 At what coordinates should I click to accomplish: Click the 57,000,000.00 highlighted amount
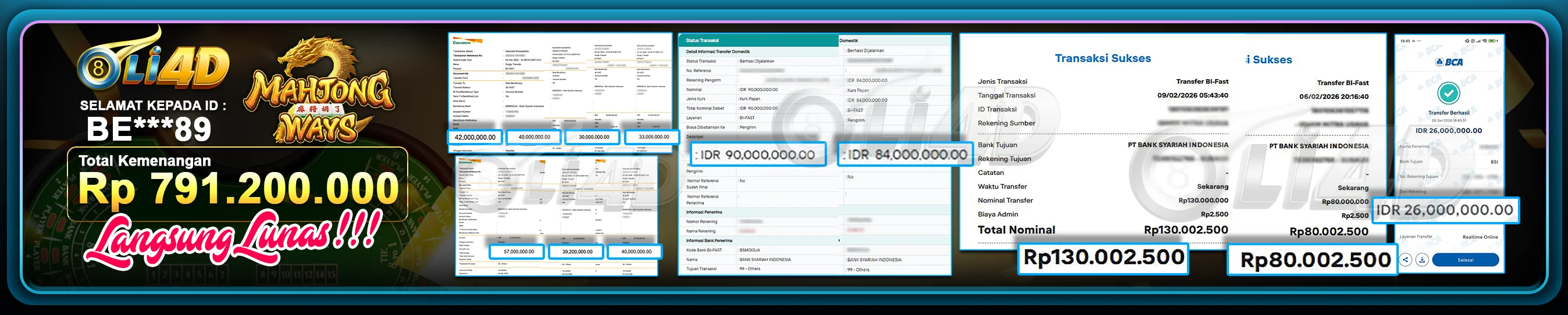(519, 251)
